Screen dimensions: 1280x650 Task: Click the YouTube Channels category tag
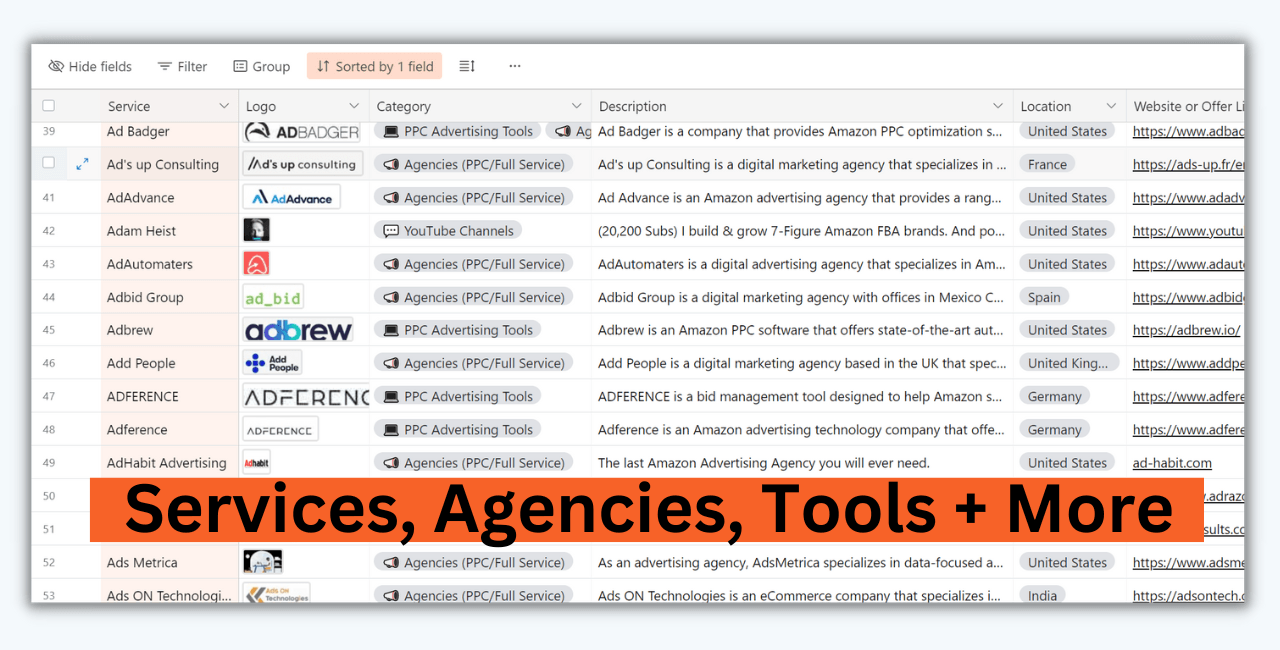click(448, 231)
